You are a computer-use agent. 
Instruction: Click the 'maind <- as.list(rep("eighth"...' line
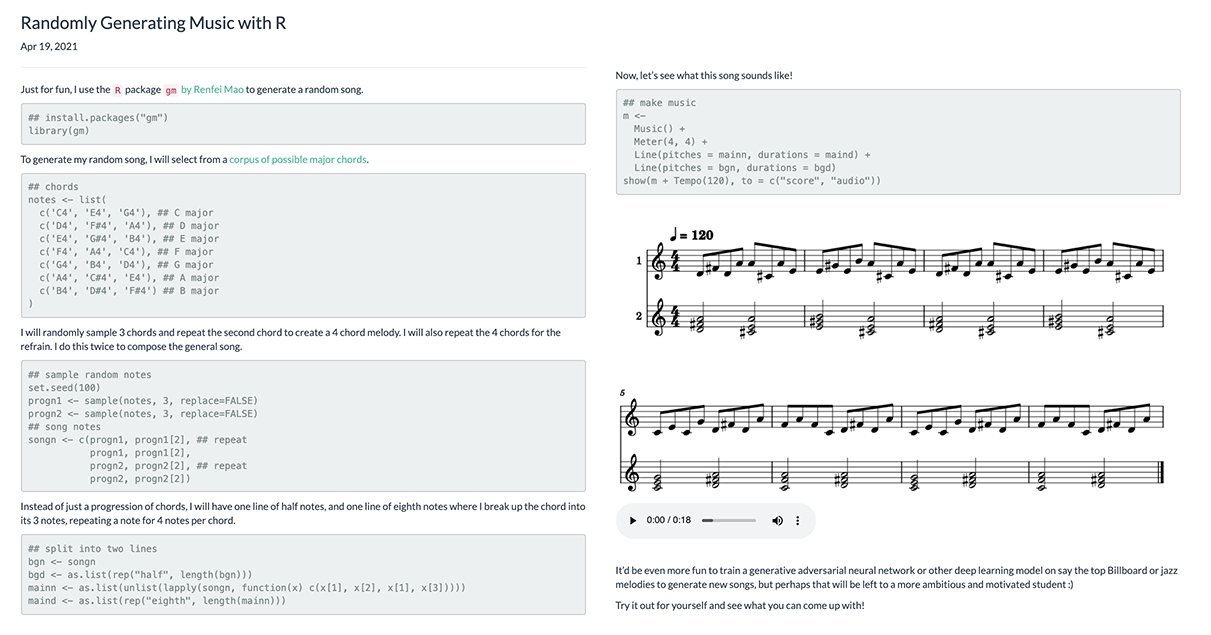pyautogui.click(x=157, y=601)
